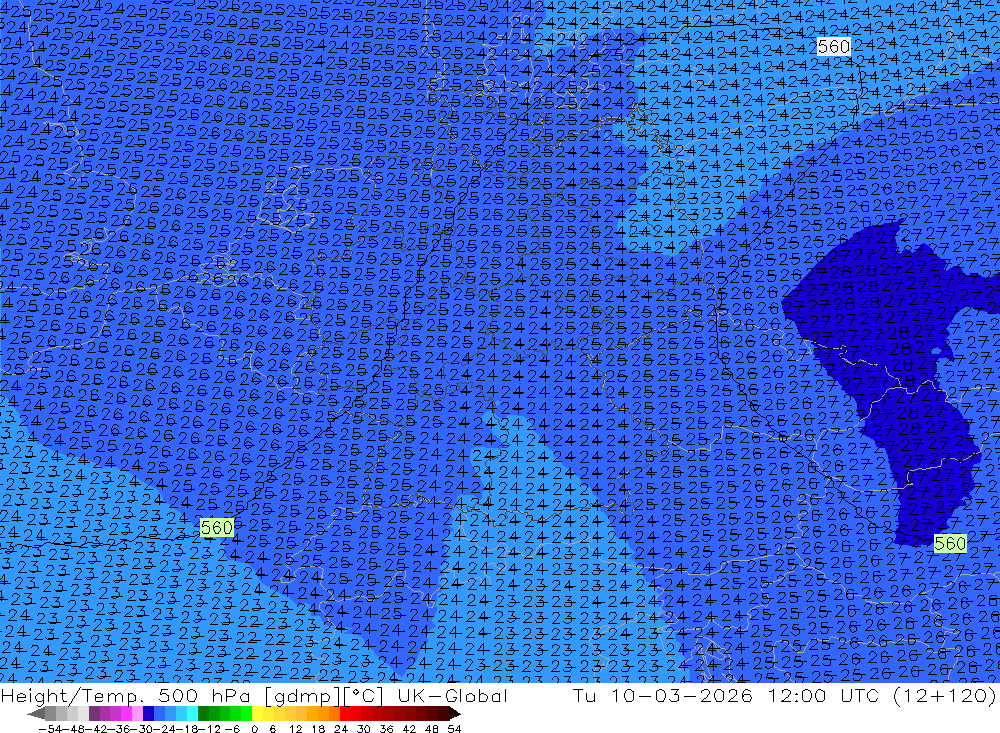Viewport: 1000px width, 733px height.
Task: Click the 0 legend value
Action: coord(254,729)
